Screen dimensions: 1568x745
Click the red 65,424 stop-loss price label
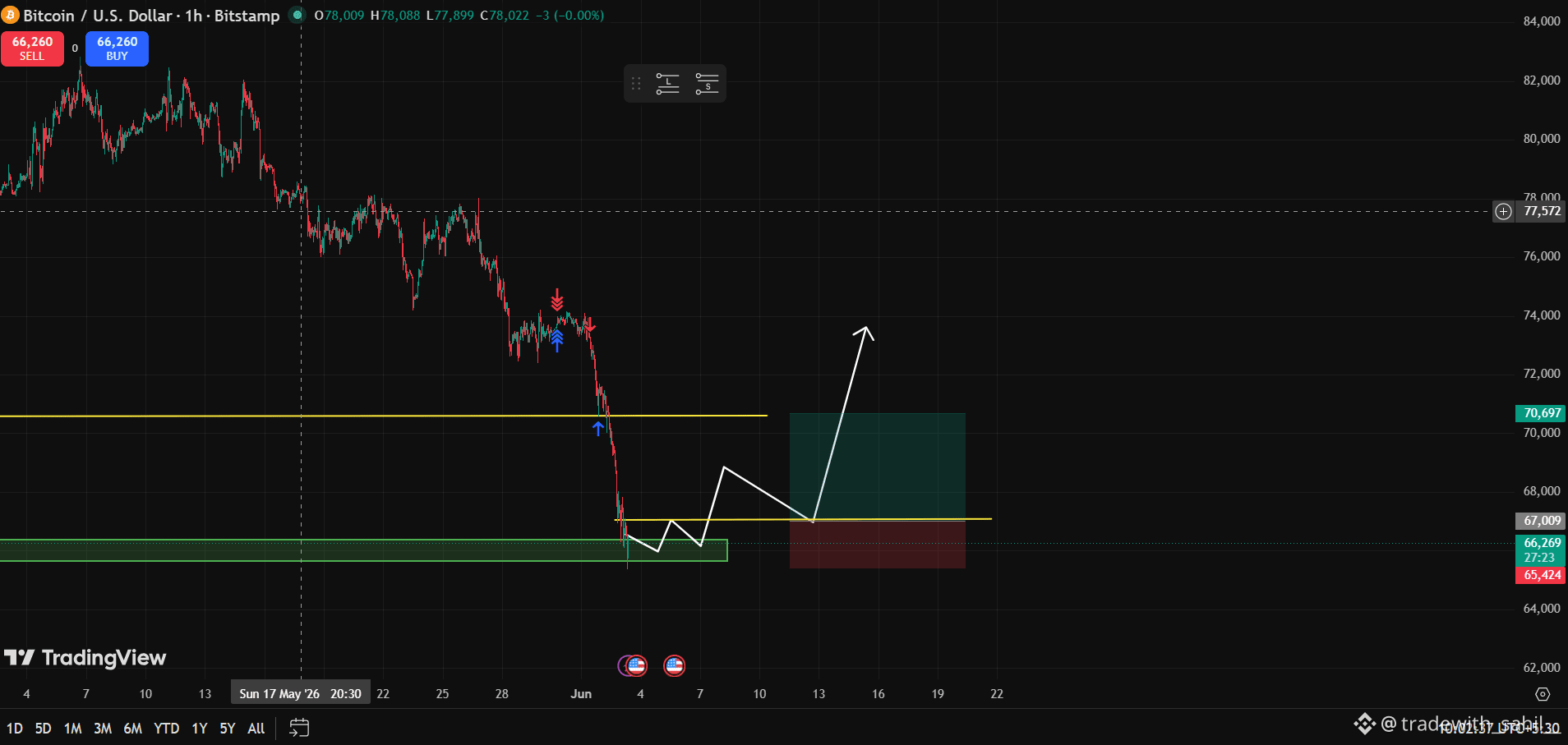click(1541, 575)
